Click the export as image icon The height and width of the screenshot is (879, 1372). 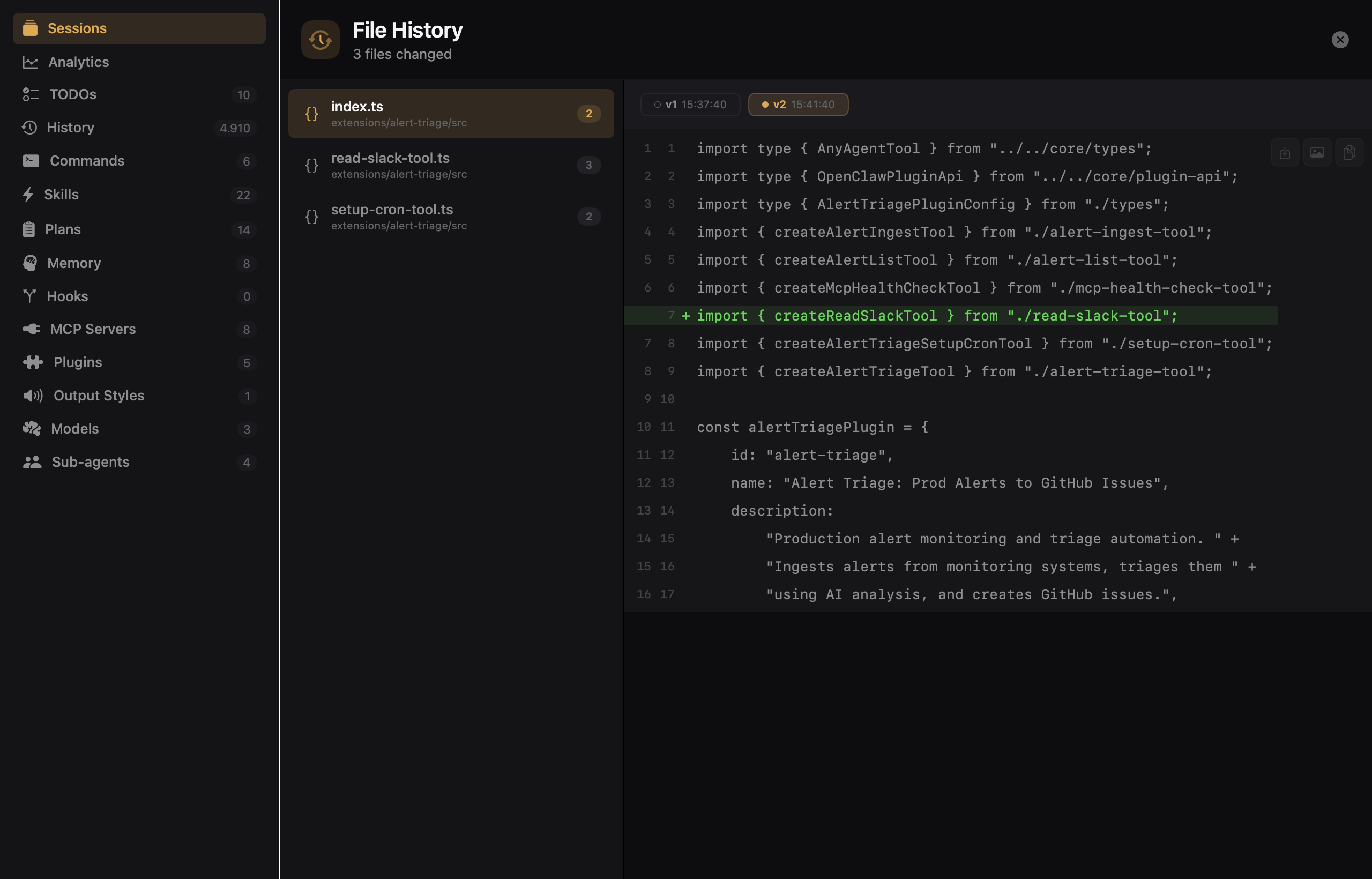click(1317, 152)
